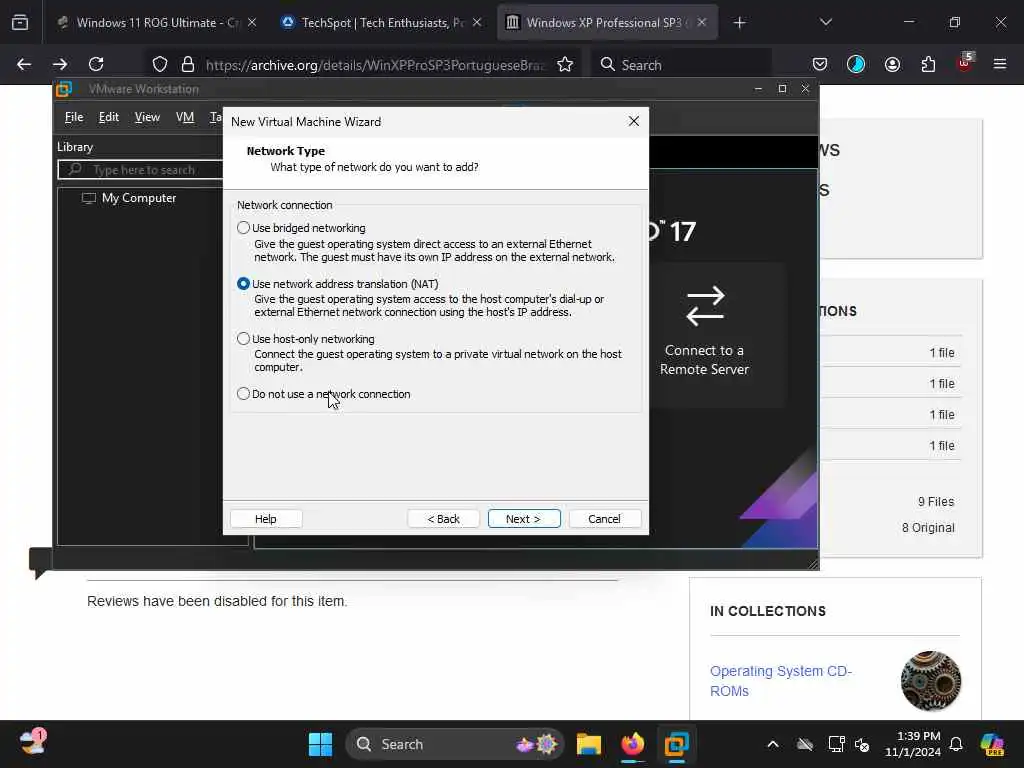The width and height of the screenshot is (1024, 768).
Task: Click the 8 Original entry on archive page
Action: pyautogui.click(x=928, y=528)
